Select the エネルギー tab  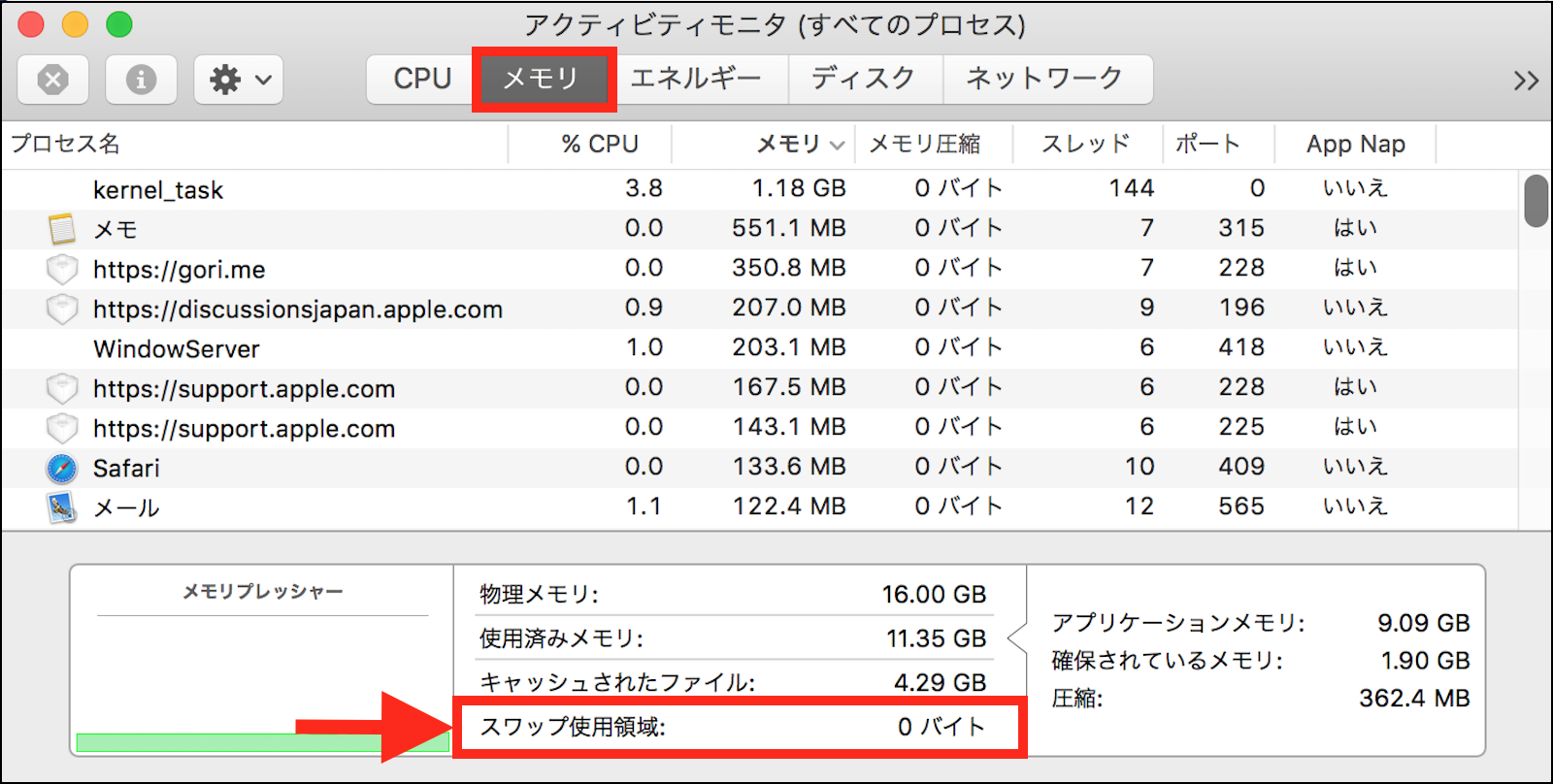tap(696, 79)
